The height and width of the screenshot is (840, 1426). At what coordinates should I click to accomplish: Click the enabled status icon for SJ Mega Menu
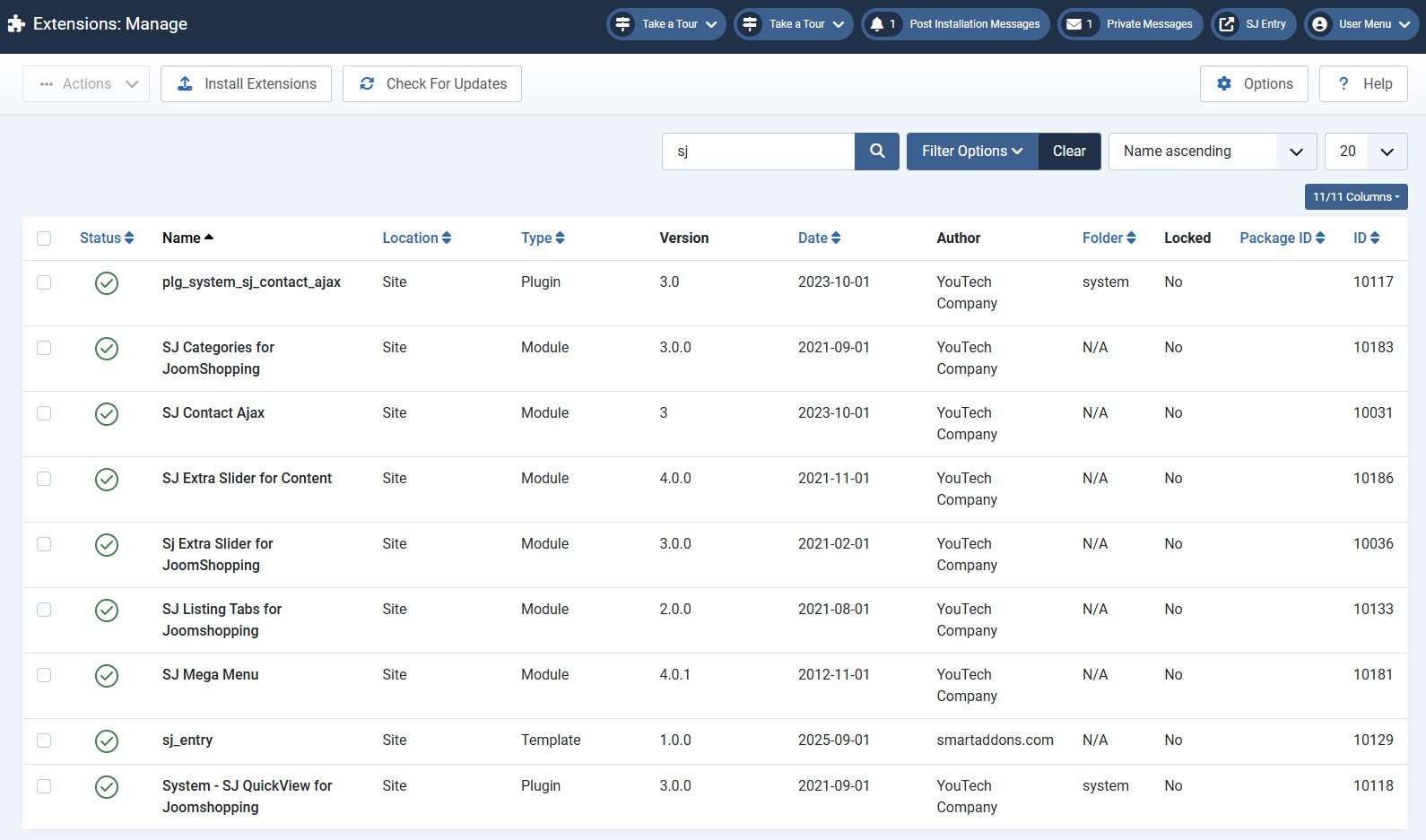tap(107, 676)
